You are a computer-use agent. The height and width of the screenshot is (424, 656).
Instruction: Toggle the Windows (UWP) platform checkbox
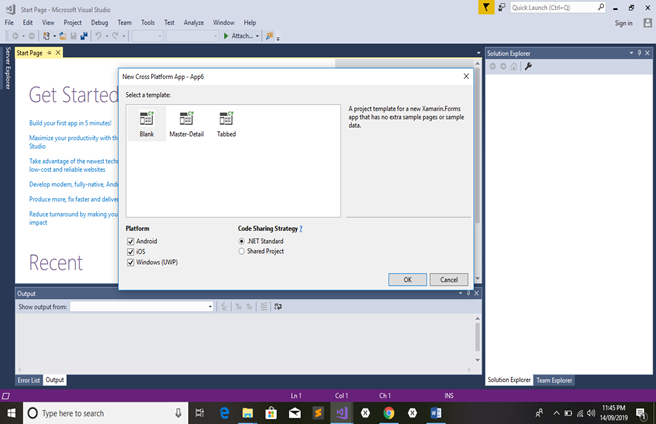(x=131, y=262)
